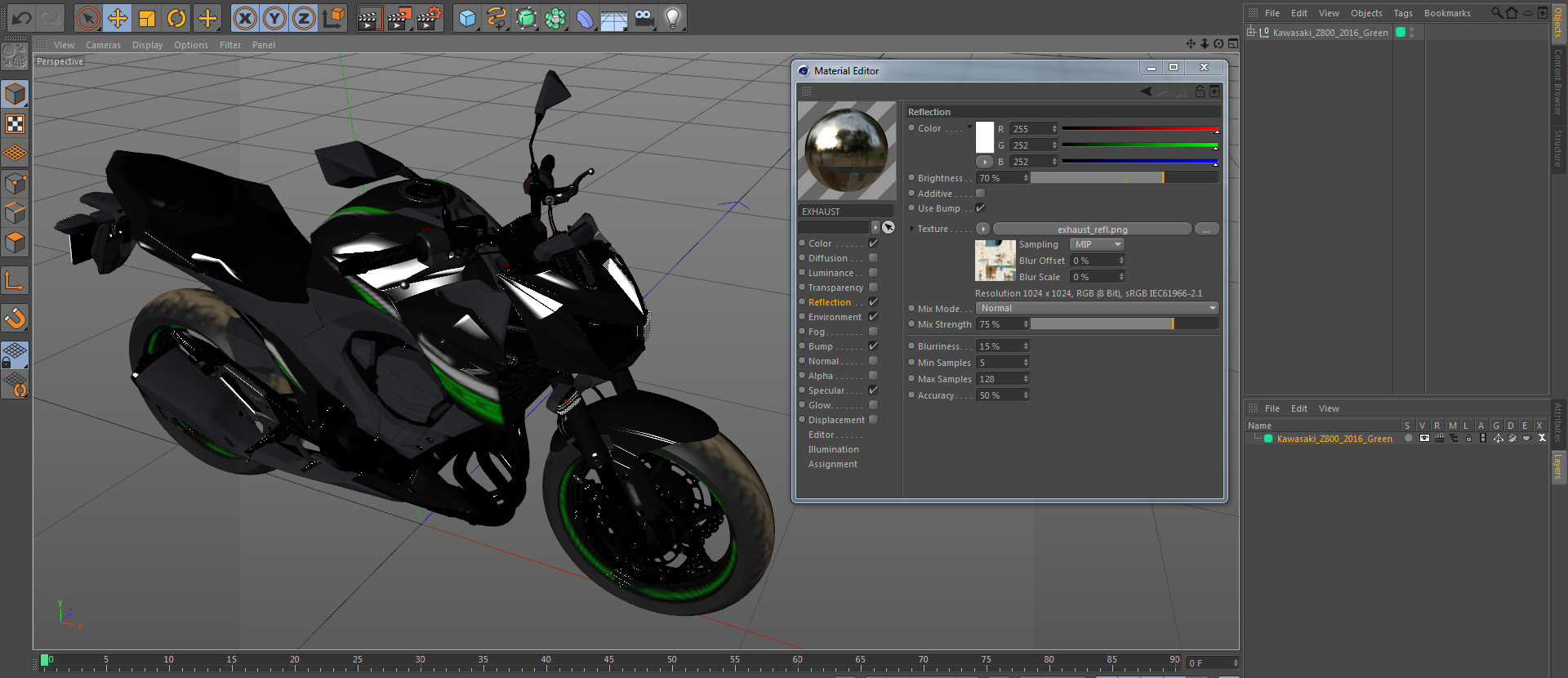Enable the Glow channel checkbox
1568x678 pixels.
tap(873, 405)
